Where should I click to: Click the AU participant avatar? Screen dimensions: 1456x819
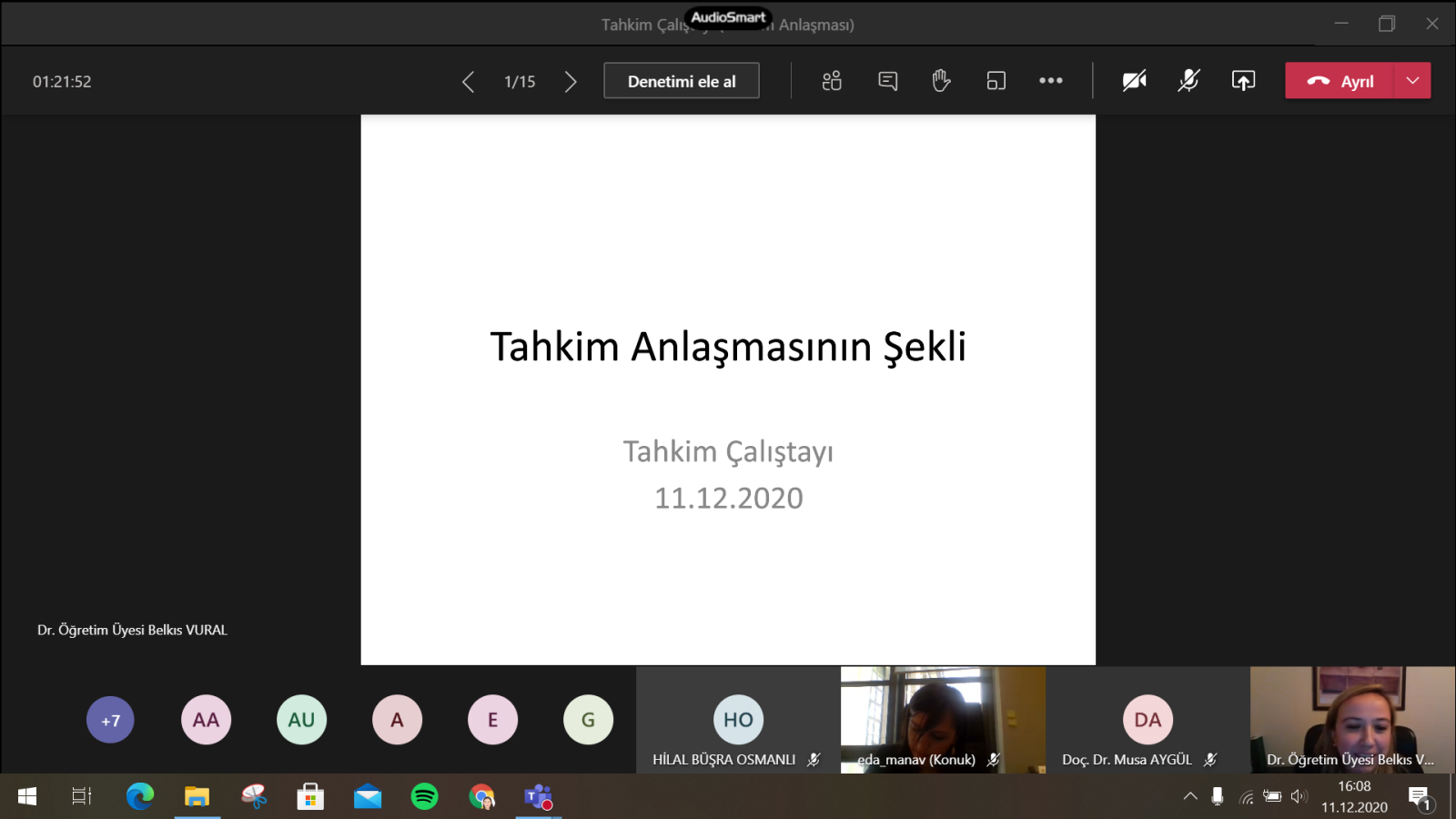301,720
